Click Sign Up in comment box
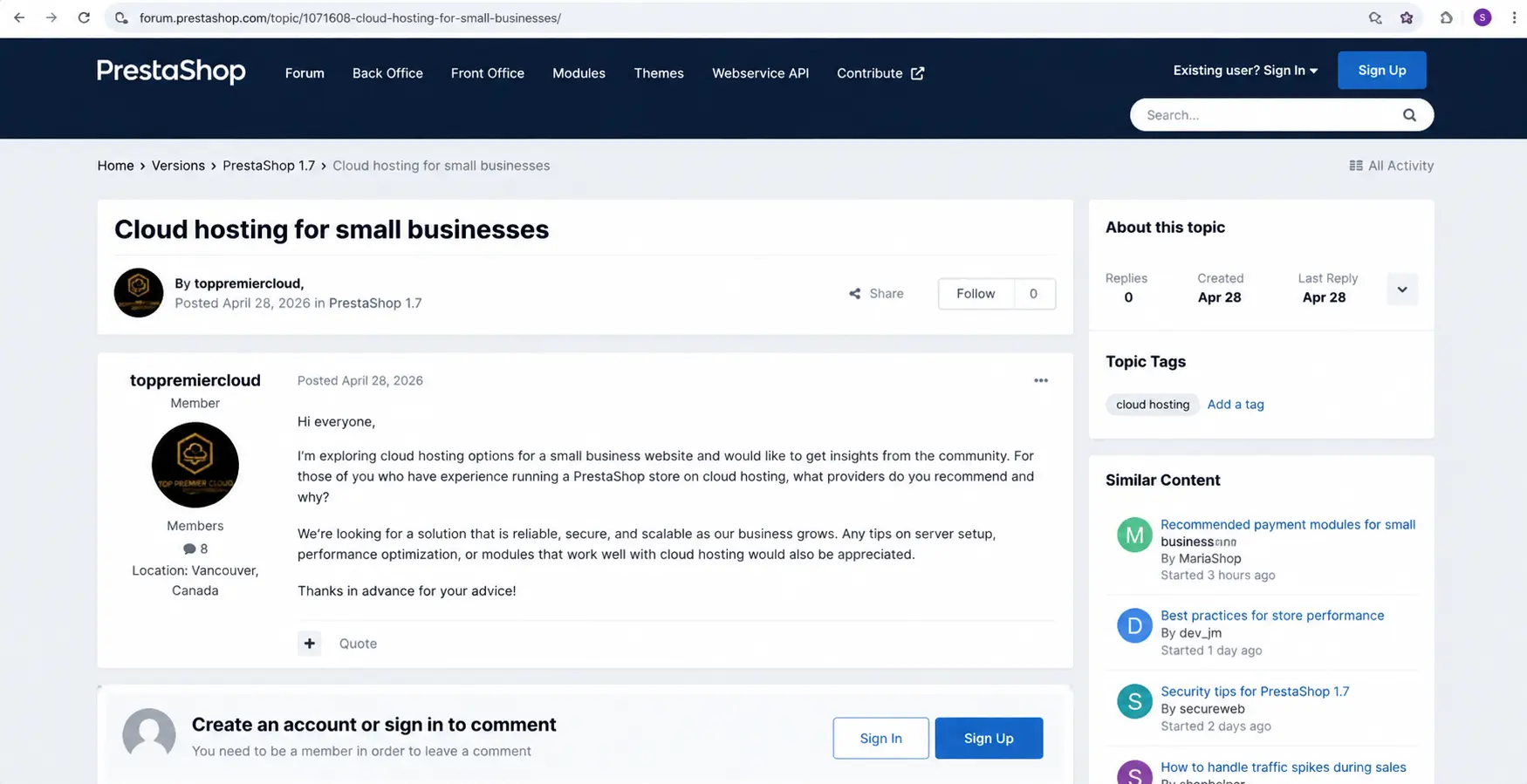This screenshot has height=784, width=1527. (989, 739)
